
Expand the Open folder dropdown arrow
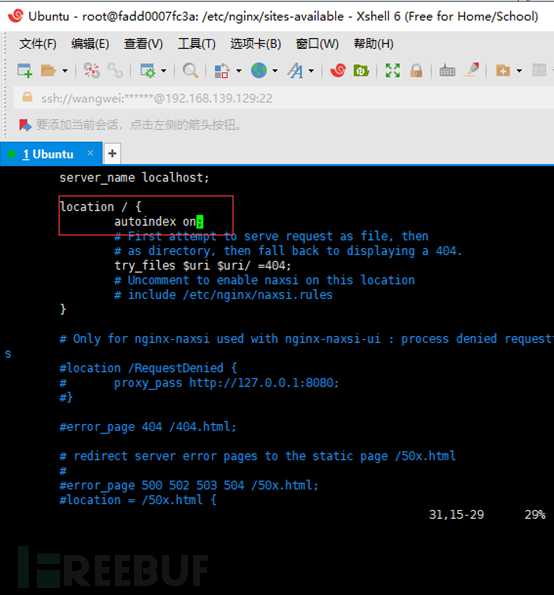(65, 71)
